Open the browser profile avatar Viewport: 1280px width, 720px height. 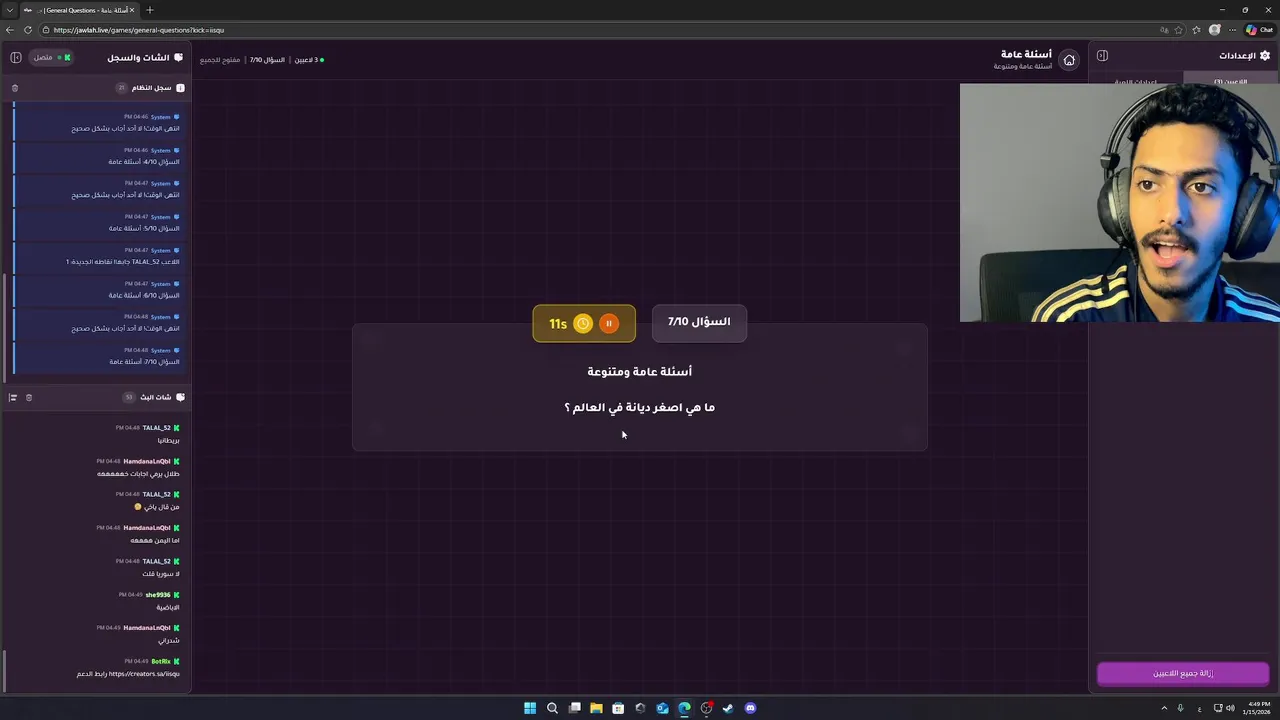point(1215,30)
